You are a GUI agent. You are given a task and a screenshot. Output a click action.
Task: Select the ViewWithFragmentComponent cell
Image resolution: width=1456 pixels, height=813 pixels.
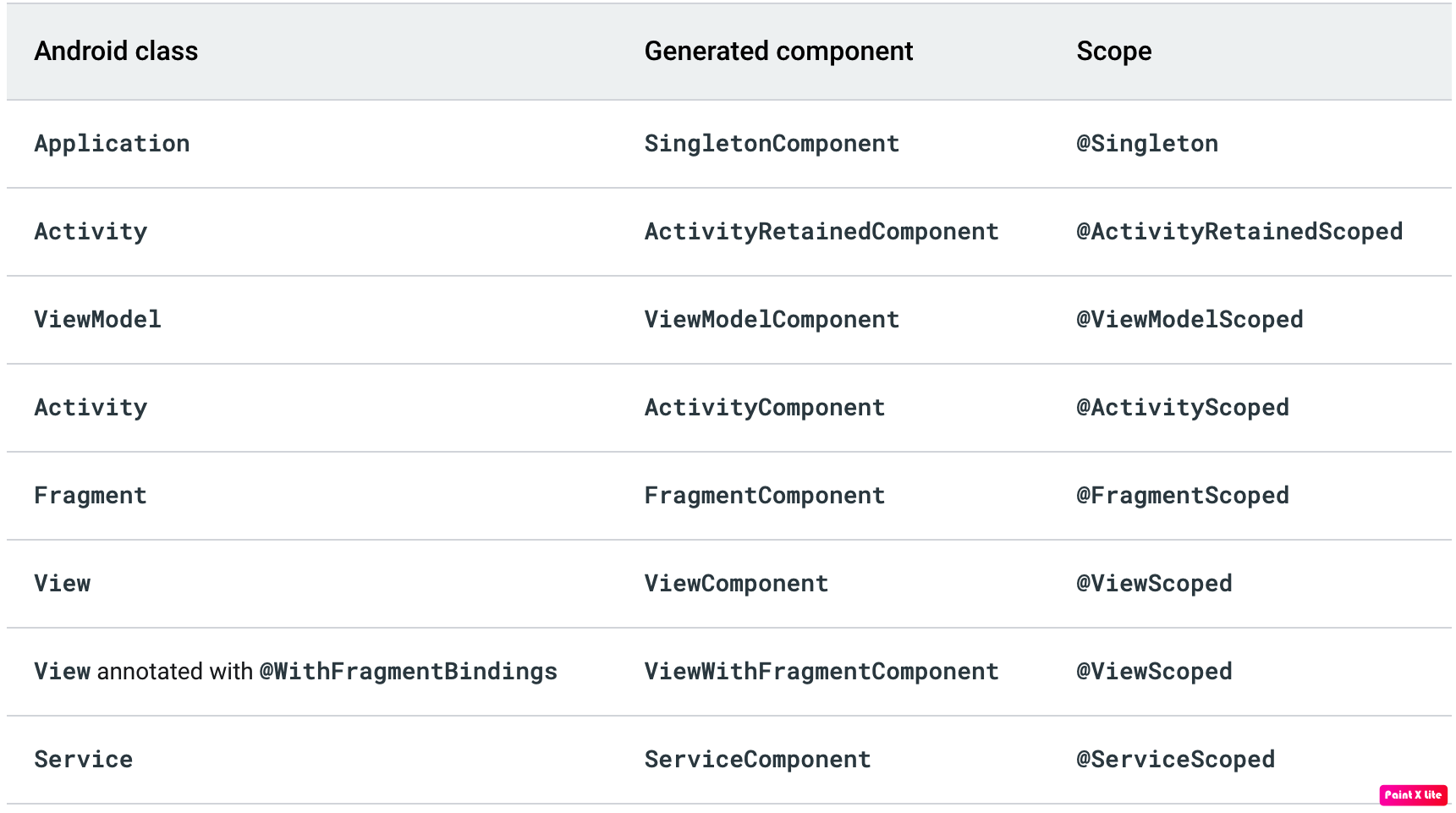[x=821, y=672]
